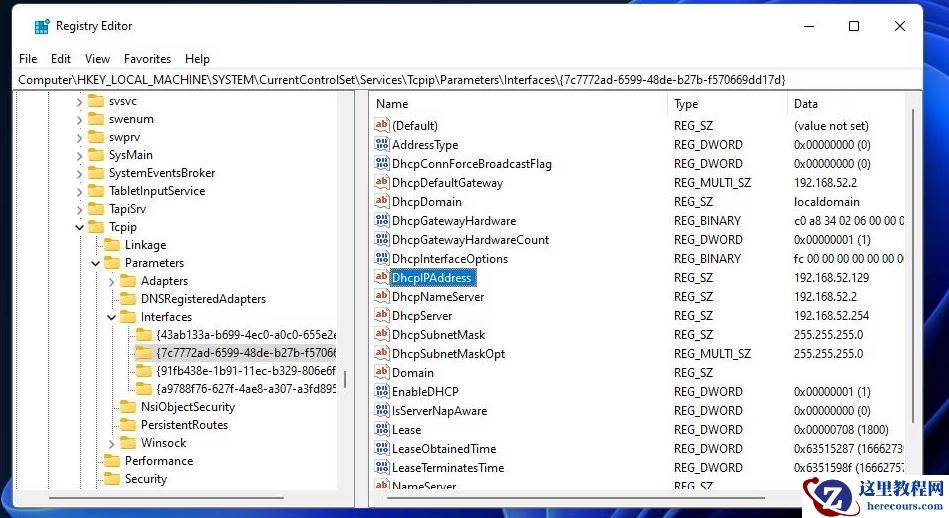Click the DhcpServer string icon
The width and height of the screenshot is (949, 518).
point(382,315)
